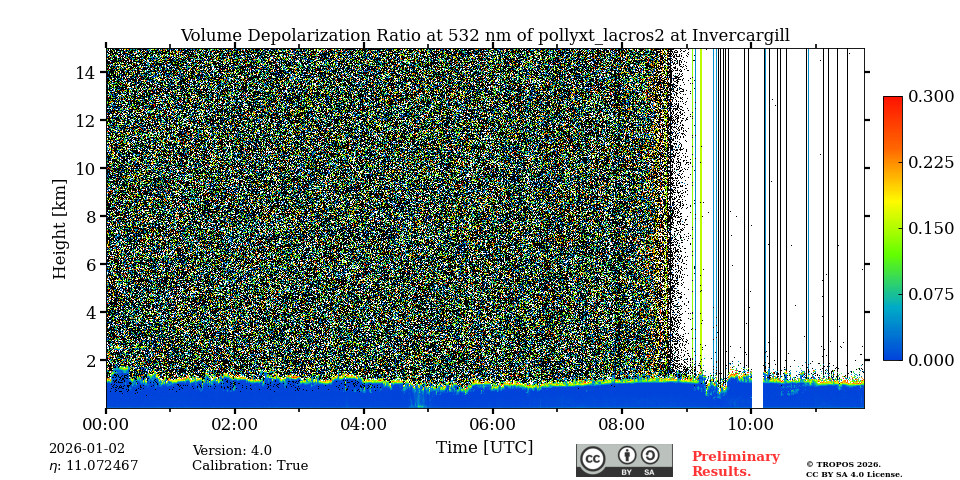Select the Height [km] y-axis label

pos(60,228)
